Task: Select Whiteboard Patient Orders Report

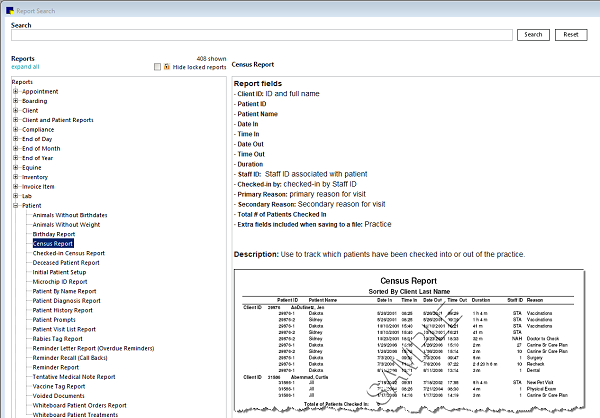Action: (80, 405)
